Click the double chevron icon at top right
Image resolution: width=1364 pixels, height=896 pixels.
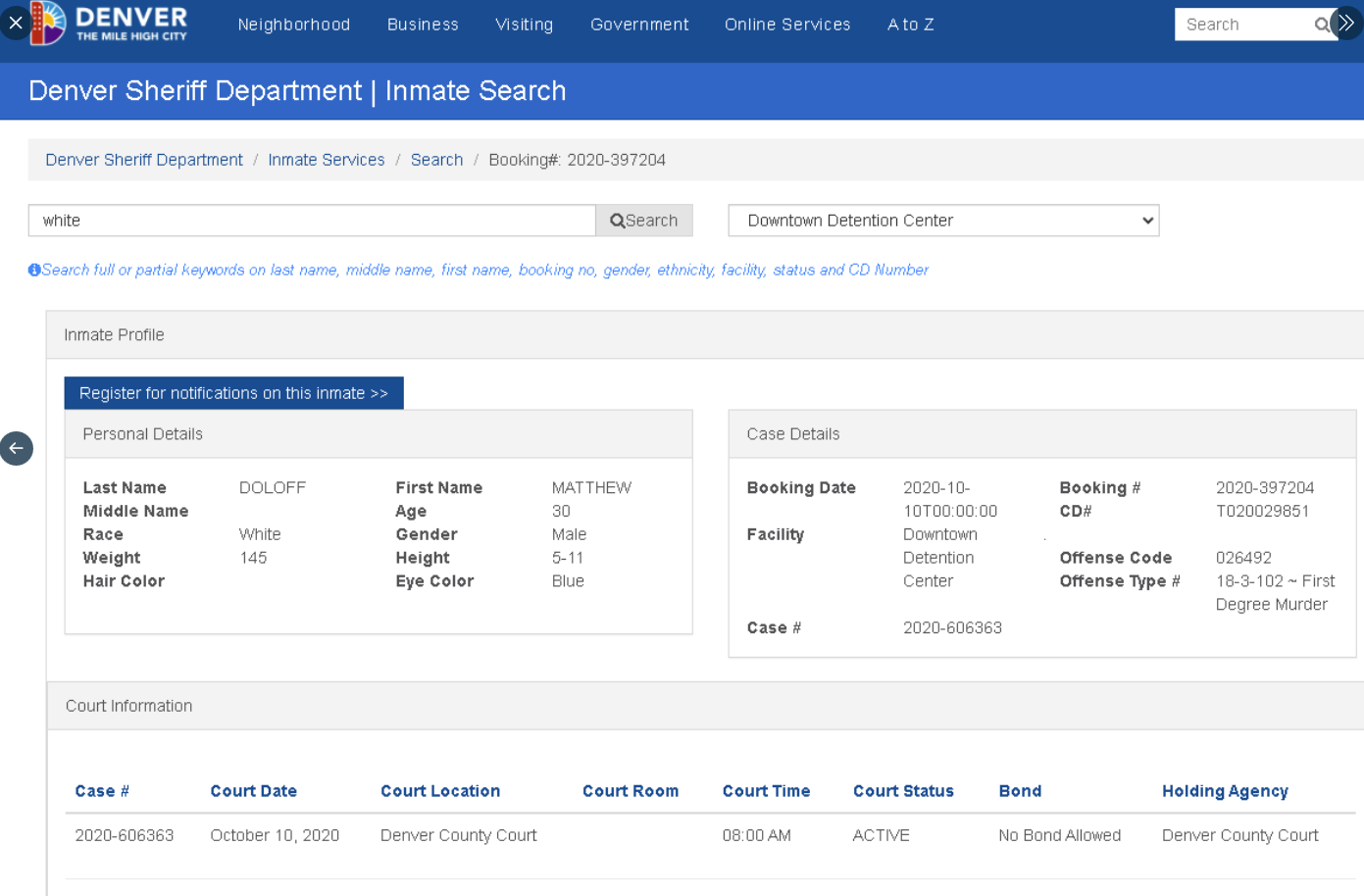pos(1346,23)
